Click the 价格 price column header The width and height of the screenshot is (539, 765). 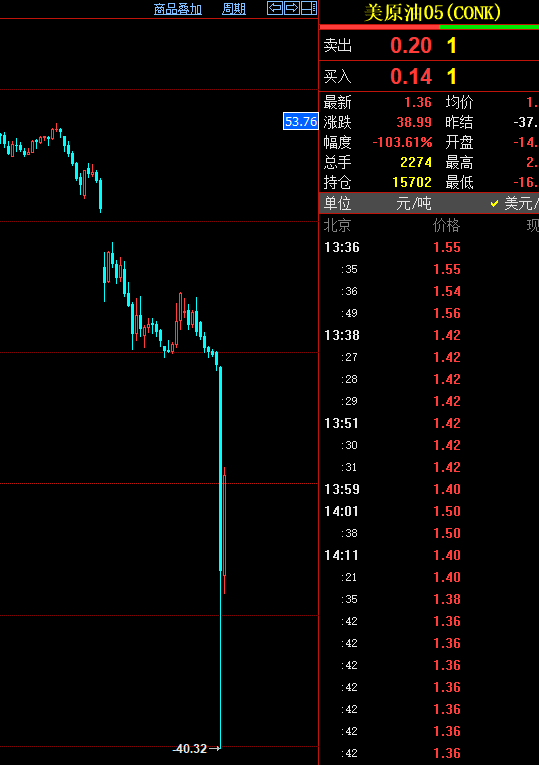click(446, 225)
